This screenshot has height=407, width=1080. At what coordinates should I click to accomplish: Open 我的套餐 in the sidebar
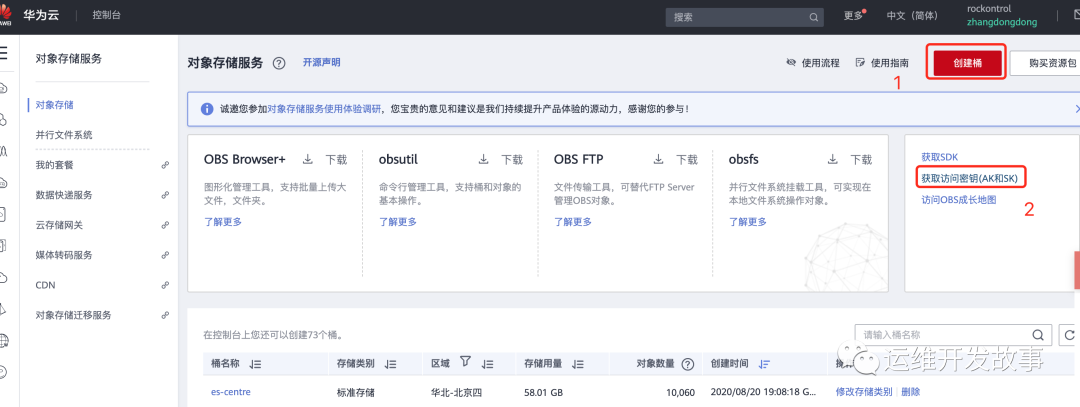click(54, 165)
